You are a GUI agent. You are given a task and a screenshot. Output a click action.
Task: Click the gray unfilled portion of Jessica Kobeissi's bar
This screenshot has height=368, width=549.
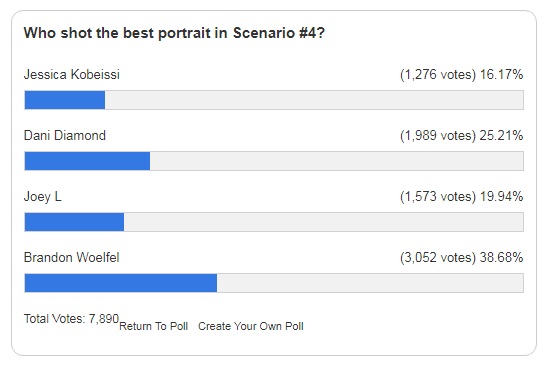coord(314,100)
